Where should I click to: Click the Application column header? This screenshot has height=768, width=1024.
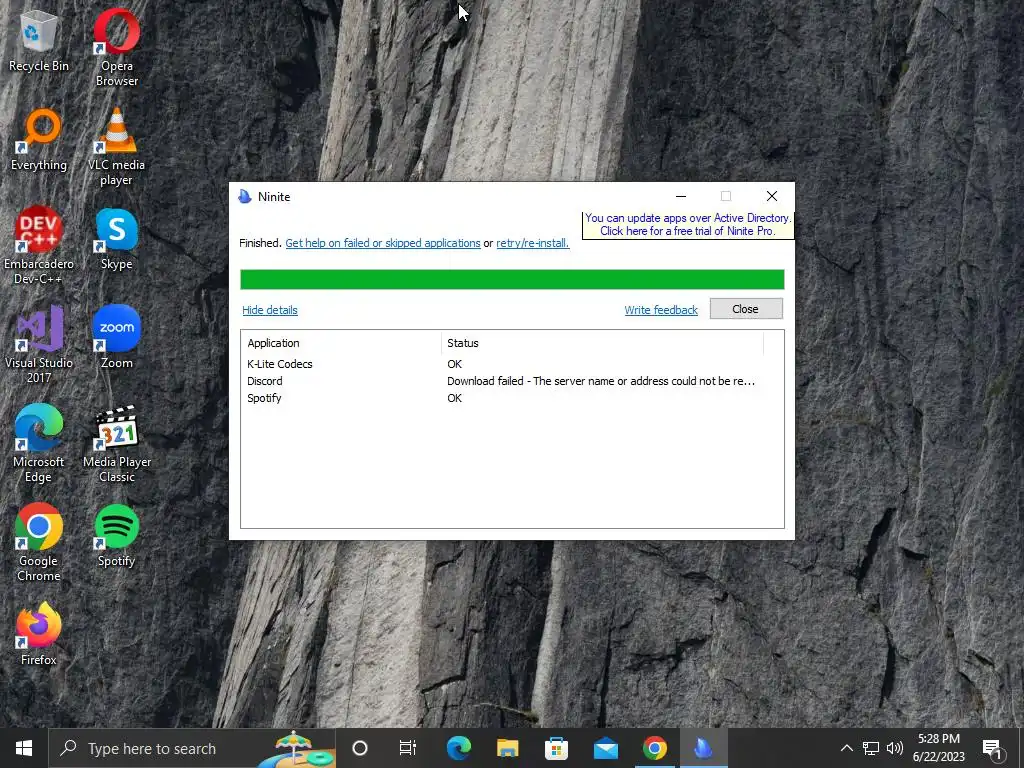(340, 343)
